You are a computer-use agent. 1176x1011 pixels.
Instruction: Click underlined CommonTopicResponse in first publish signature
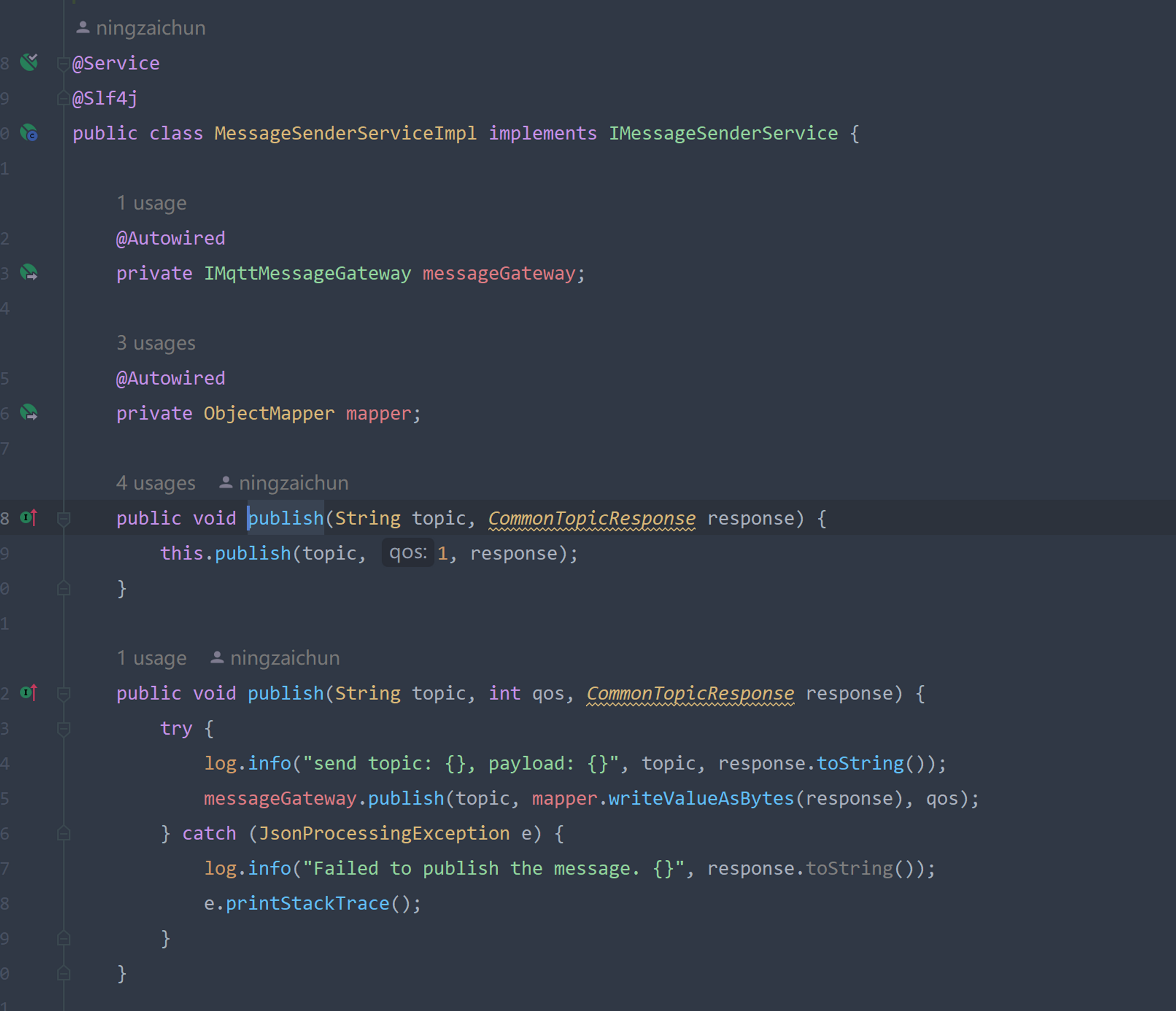point(591,518)
